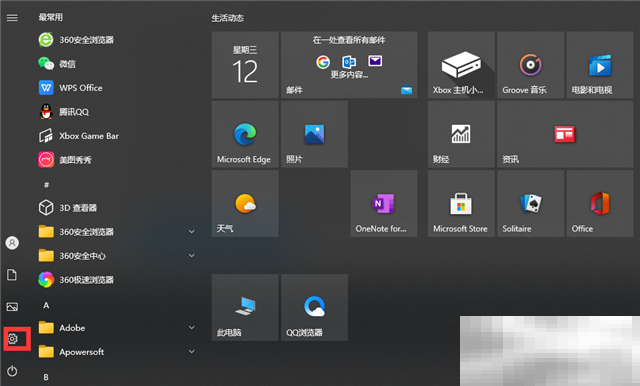Open the calendar tile showing 星期三 12
The height and width of the screenshot is (386, 640).
(245, 65)
